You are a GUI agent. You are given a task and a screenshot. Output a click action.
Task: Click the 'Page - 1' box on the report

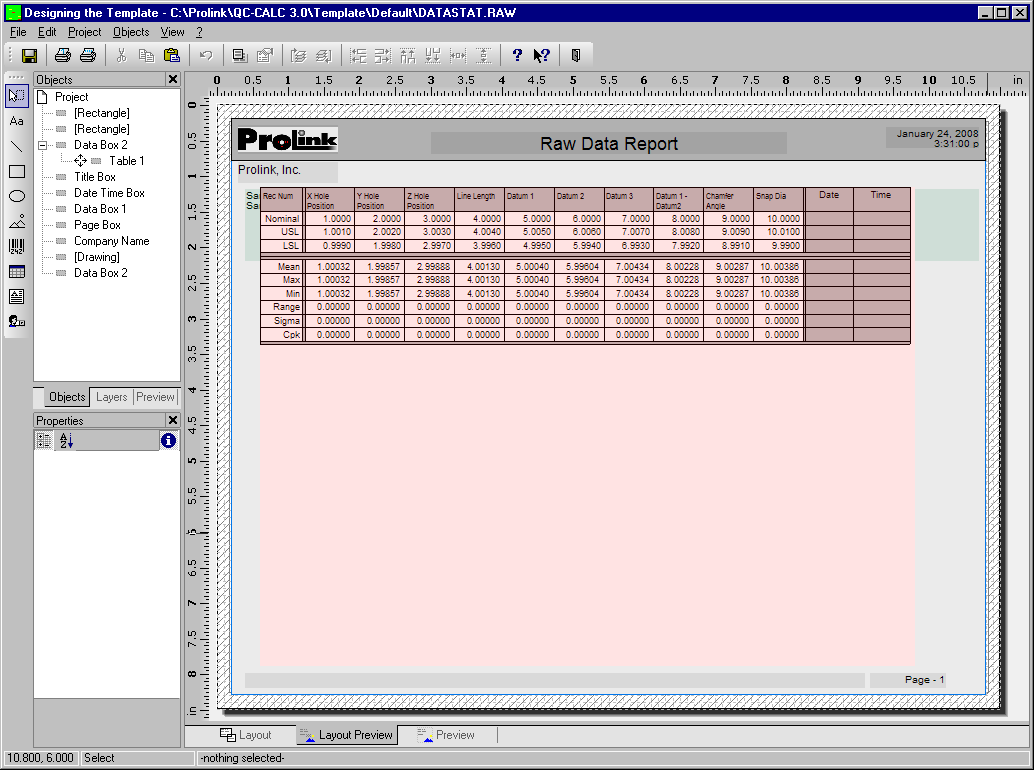click(x=907, y=680)
